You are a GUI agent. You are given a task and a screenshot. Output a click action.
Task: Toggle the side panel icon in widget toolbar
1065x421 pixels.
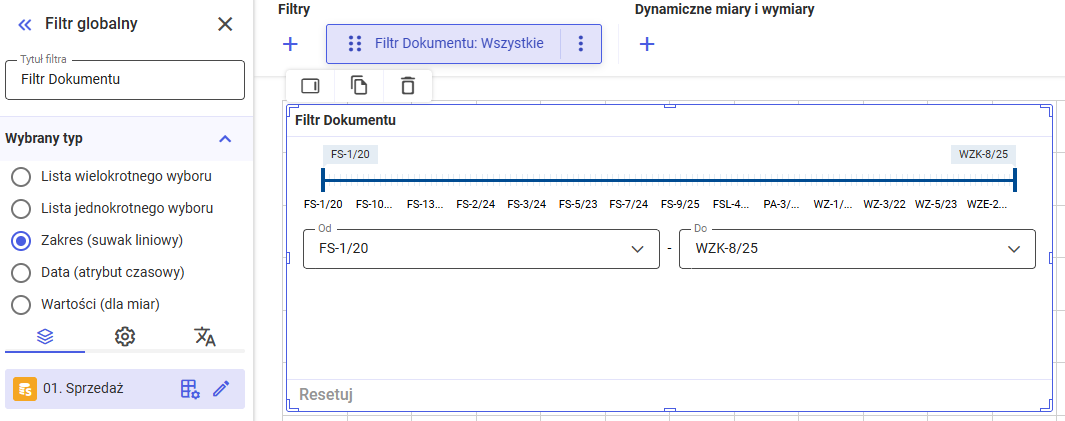(x=311, y=86)
